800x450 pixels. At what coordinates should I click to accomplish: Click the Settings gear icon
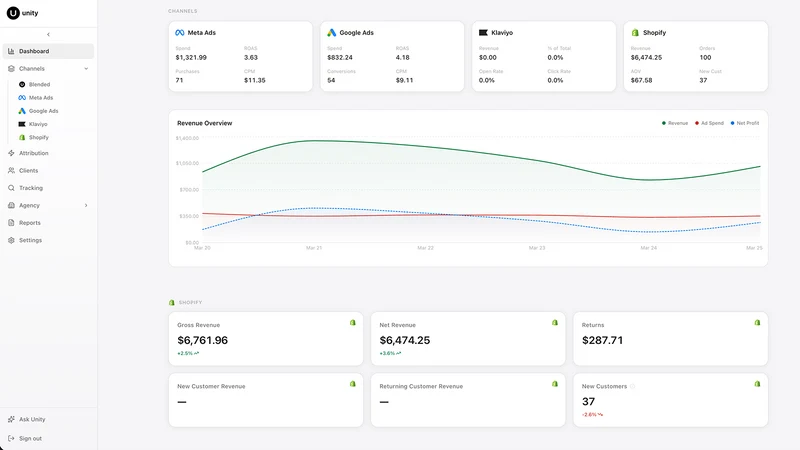click(x=11, y=240)
